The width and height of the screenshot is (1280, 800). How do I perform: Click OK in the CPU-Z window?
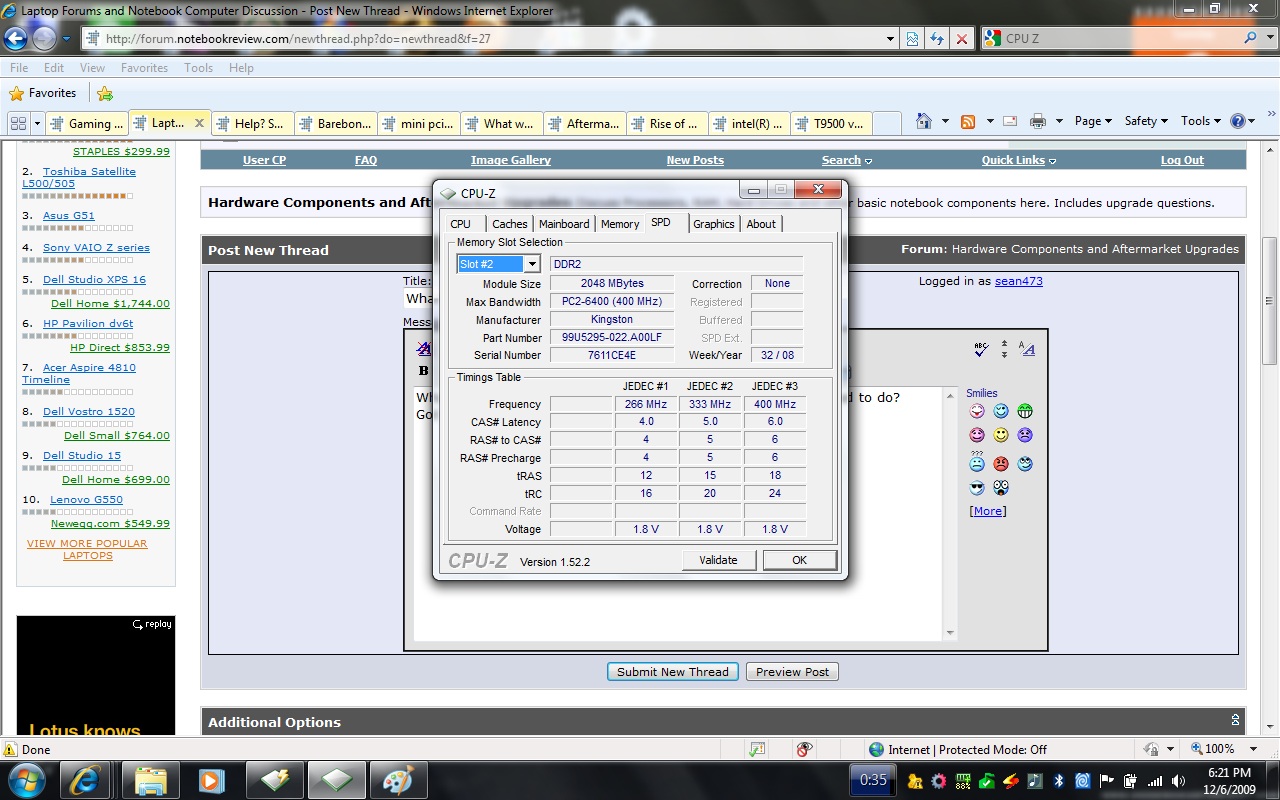pyautogui.click(x=799, y=560)
